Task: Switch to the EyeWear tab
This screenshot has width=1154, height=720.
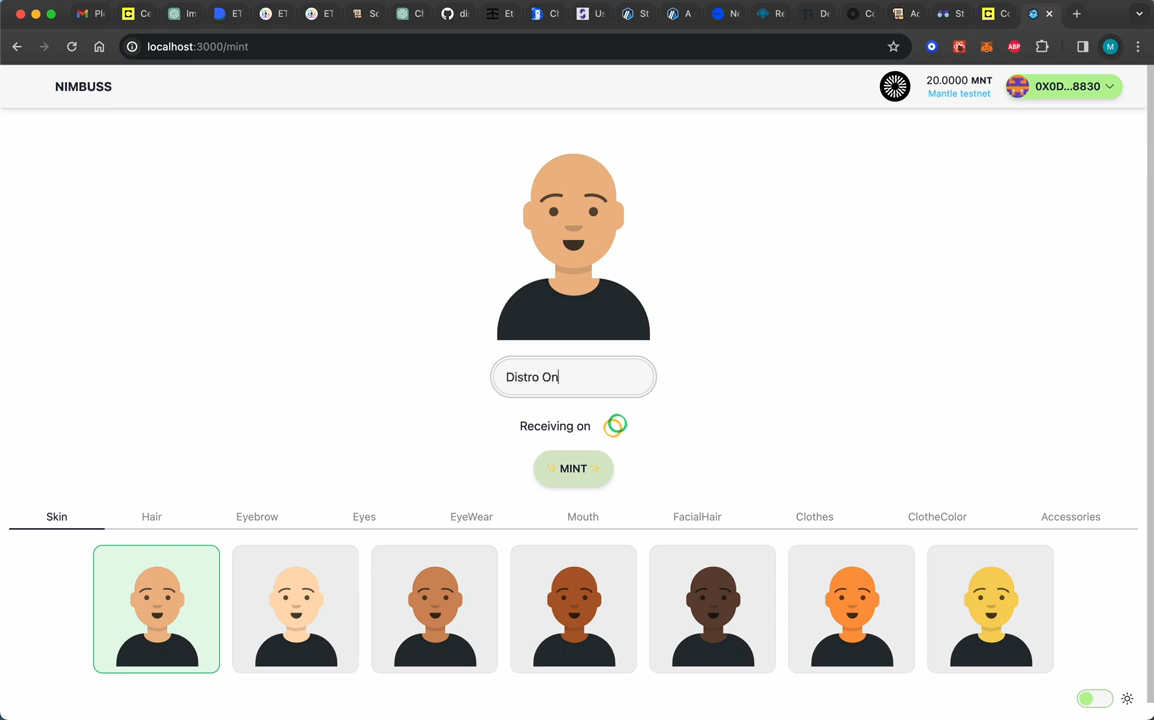Action: coord(472,517)
